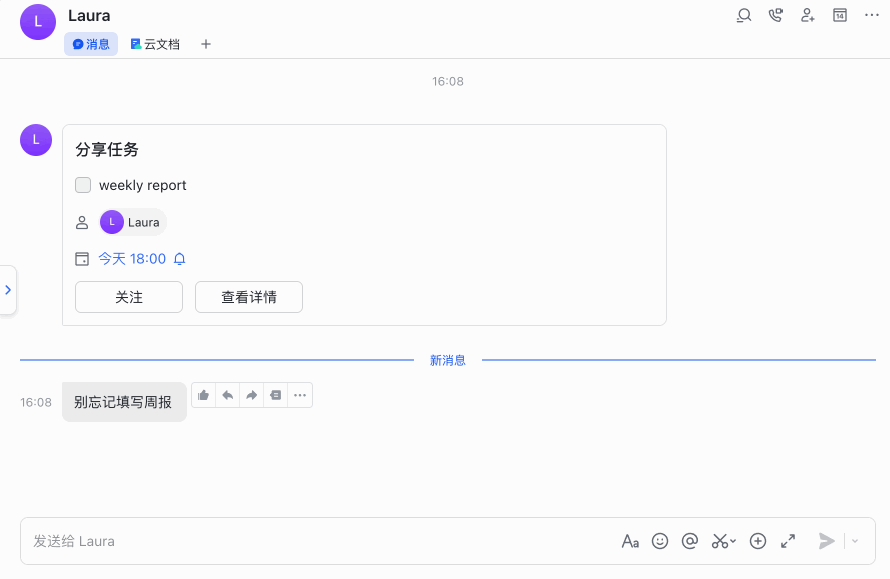Image resolution: width=890 pixels, height=579 pixels.
Task: Open more message actions menu
Action: pyautogui.click(x=300, y=395)
